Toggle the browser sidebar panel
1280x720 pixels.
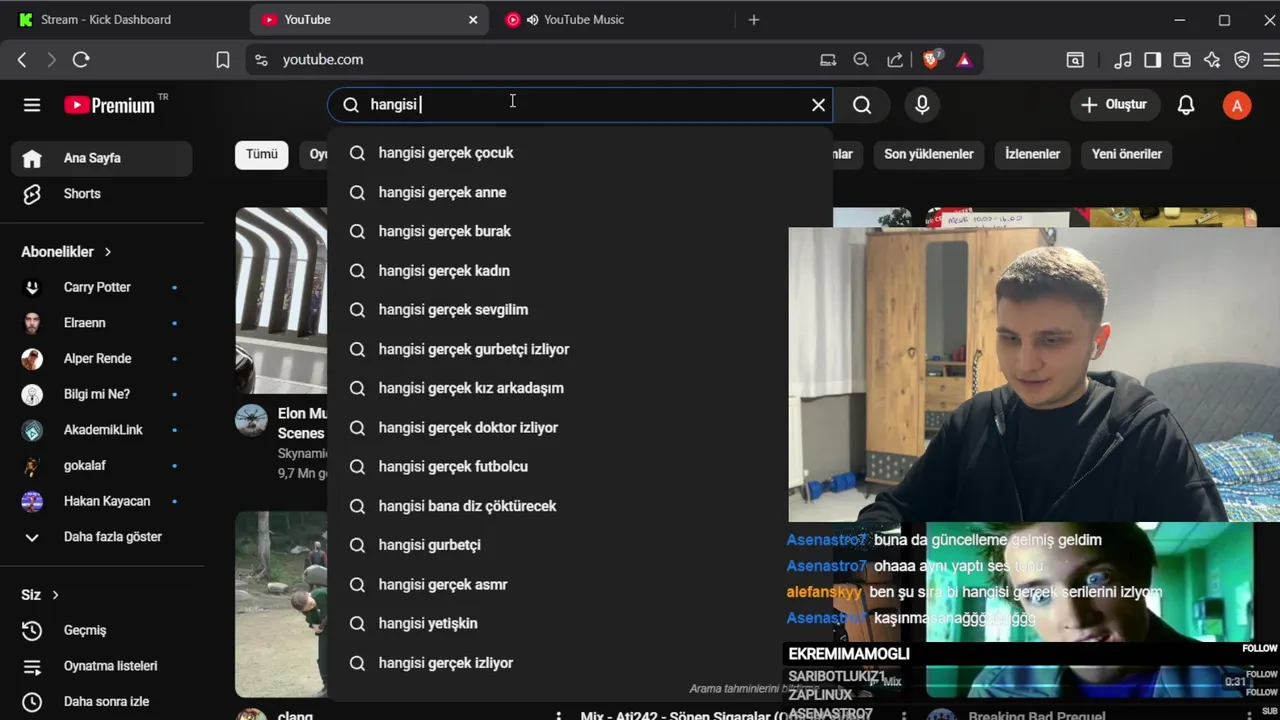pyautogui.click(x=1153, y=60)
